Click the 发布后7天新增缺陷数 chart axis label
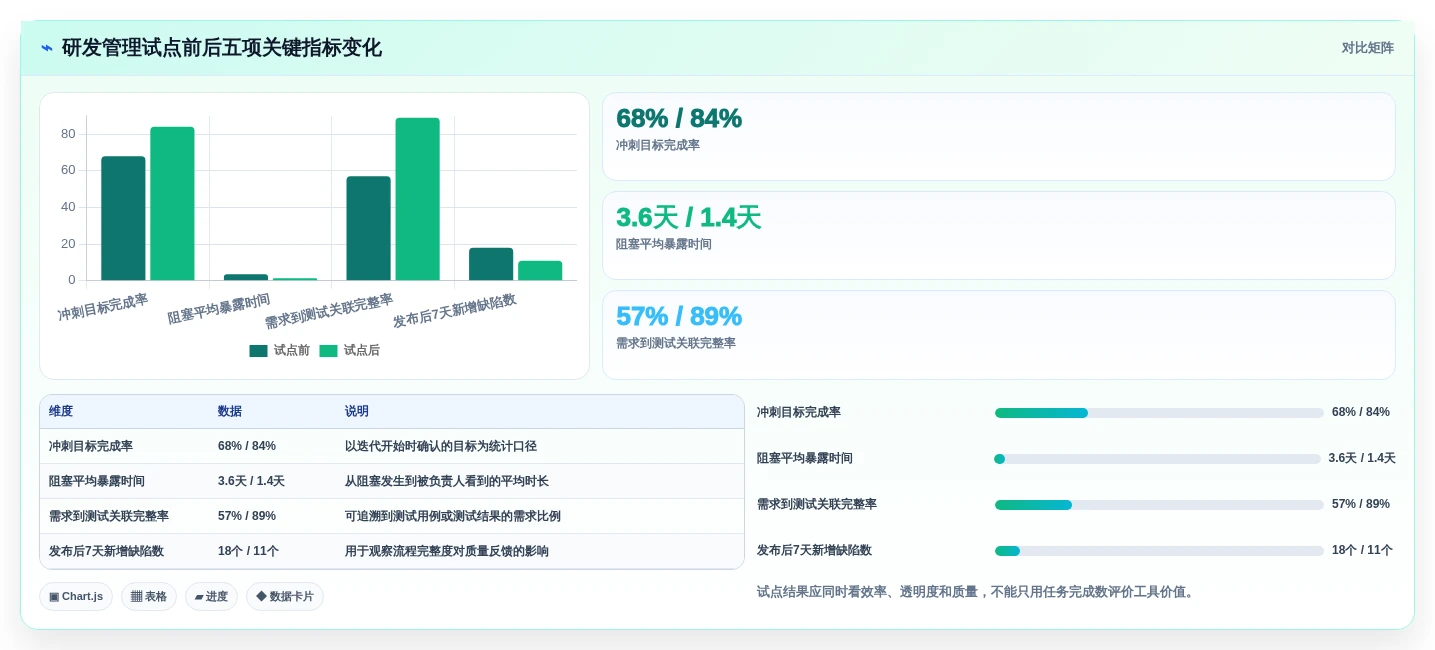1435x650 pixels. click(455, 310)
